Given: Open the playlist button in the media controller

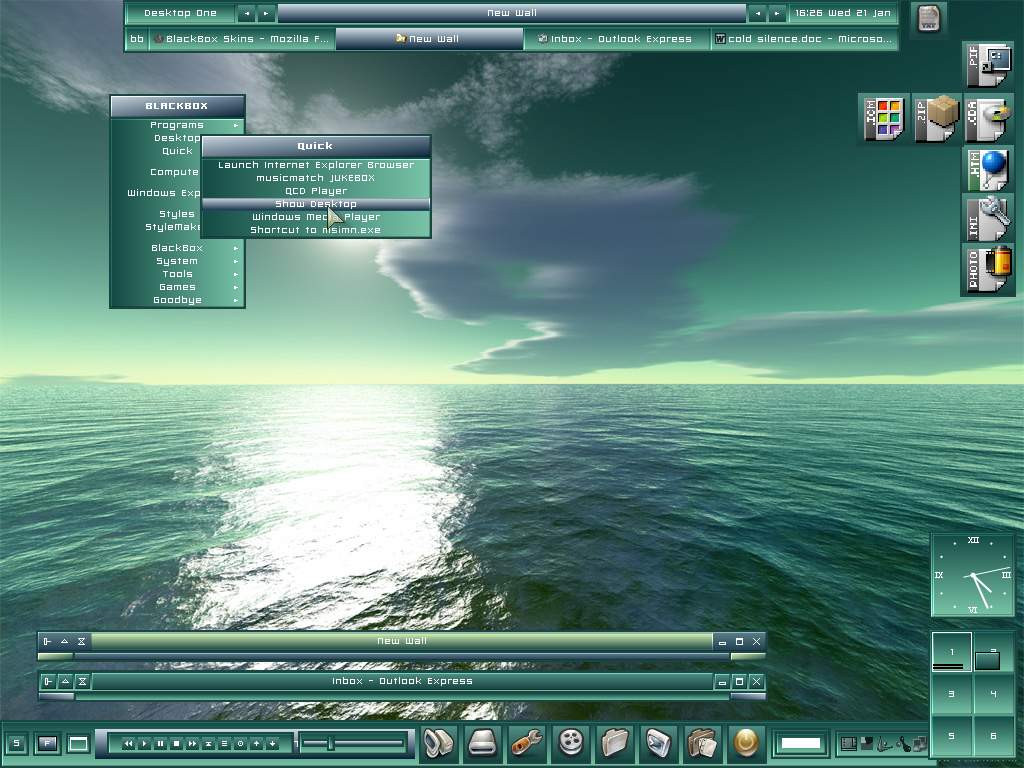Looking at the screenshot, I should coord(225,743).
